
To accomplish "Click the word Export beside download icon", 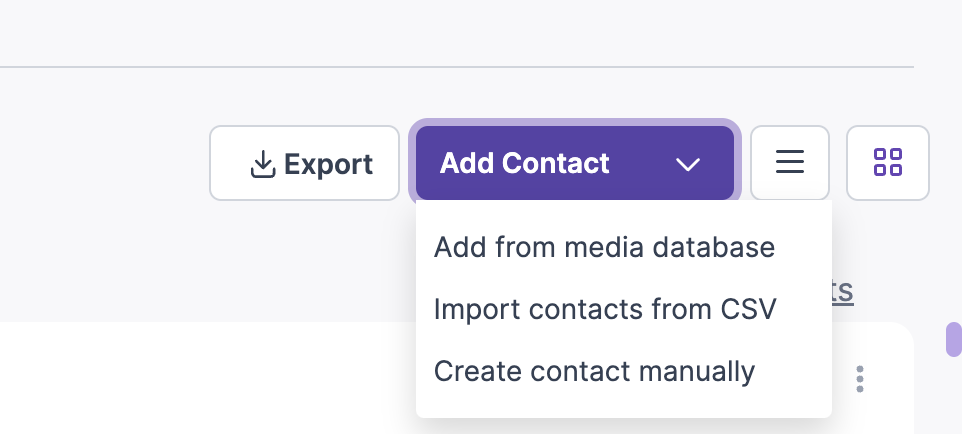I will (x=328, y=165).
